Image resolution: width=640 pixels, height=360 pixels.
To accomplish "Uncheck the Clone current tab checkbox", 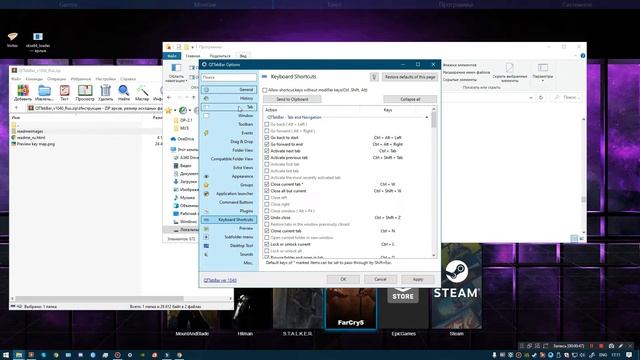I will click(267, 231).
